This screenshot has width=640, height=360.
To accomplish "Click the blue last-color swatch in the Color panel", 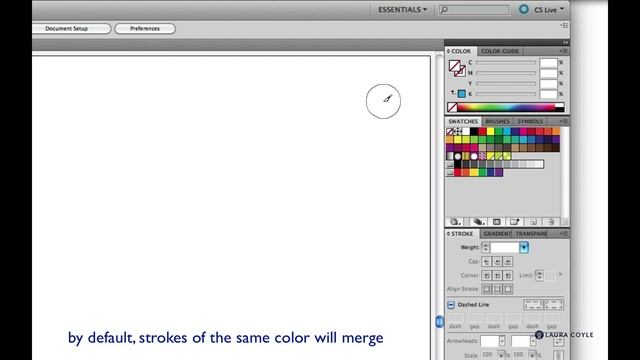I will [x=462, y=94].
